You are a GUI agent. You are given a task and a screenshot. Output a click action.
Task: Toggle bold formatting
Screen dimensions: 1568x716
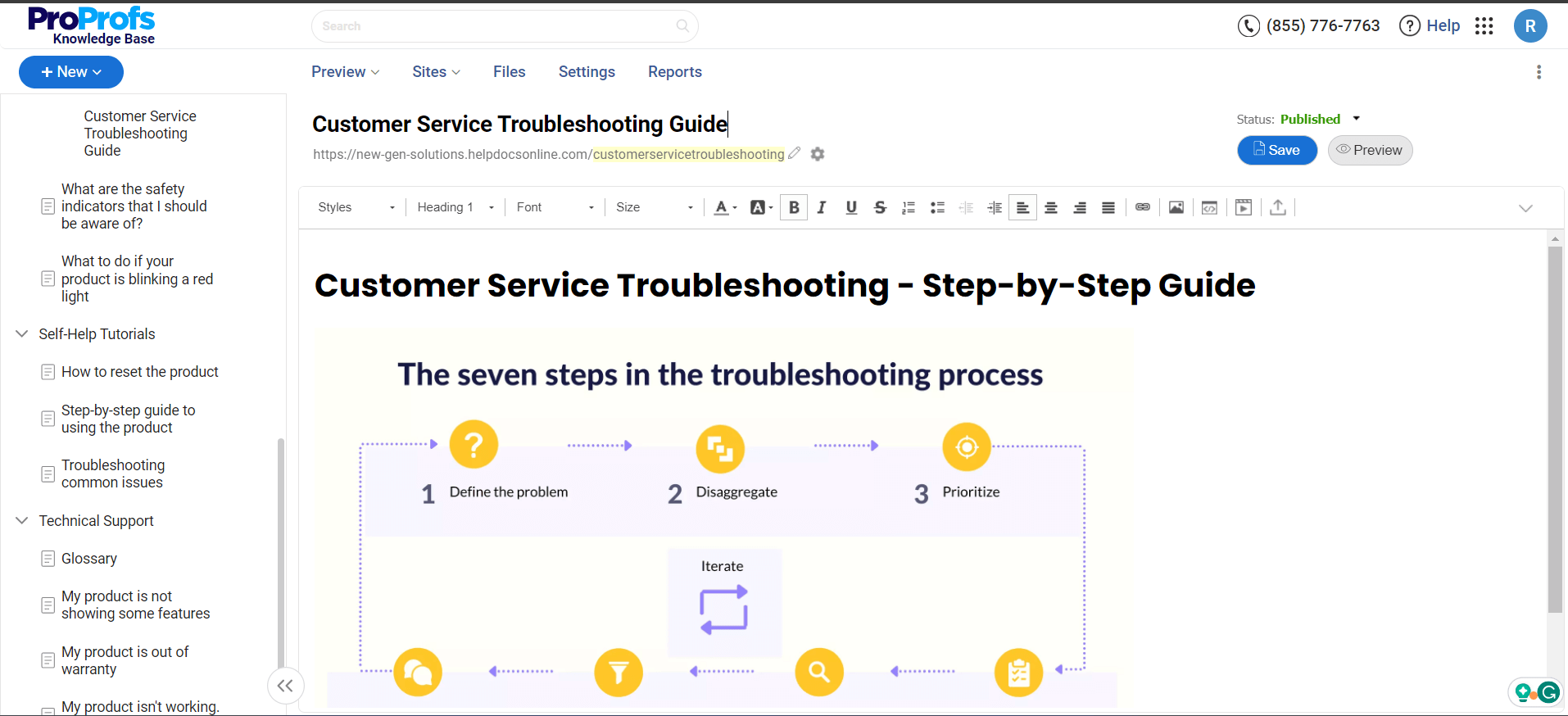[794, 207]
